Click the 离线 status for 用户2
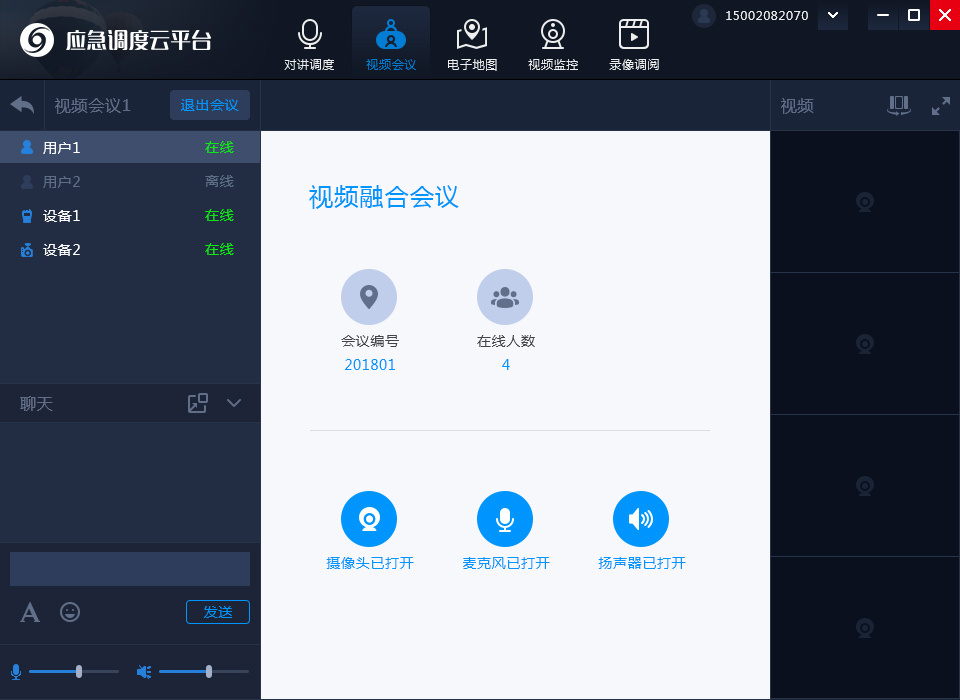960x700 pixels. (x=219, y=181)
